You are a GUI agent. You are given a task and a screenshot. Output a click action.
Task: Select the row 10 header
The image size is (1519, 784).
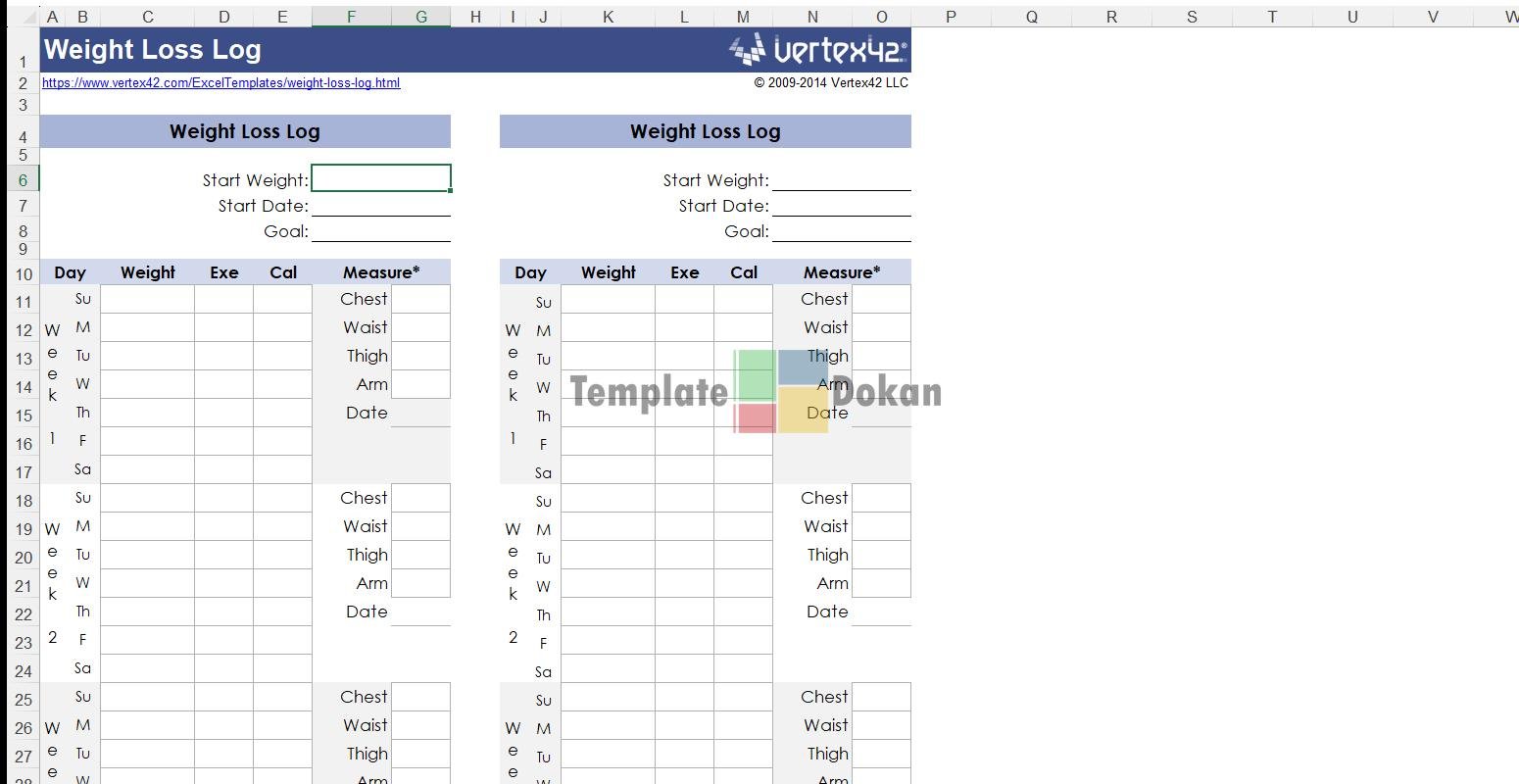pos(23,274)
